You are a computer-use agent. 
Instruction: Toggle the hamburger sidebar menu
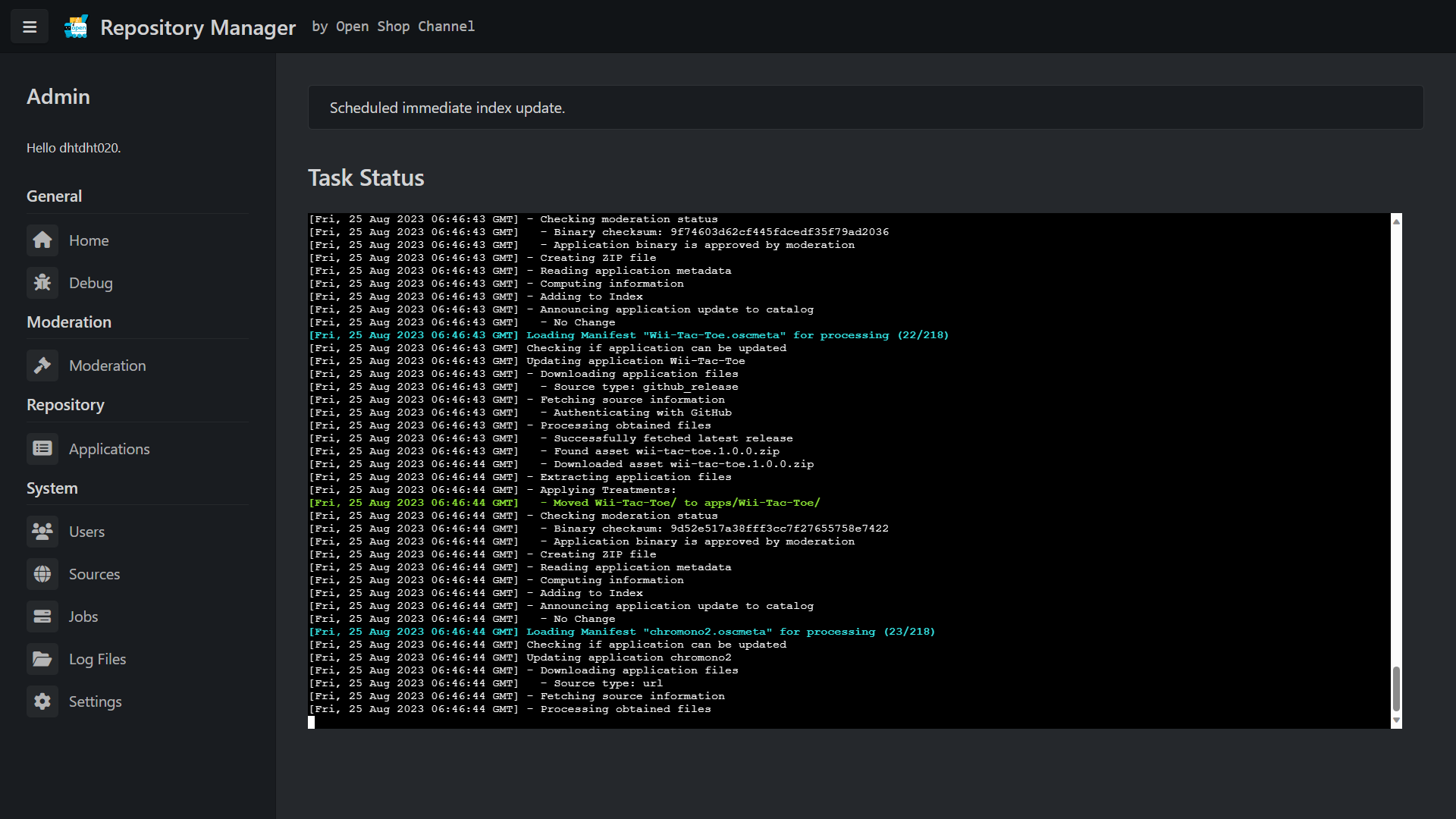tap(30, 27)
